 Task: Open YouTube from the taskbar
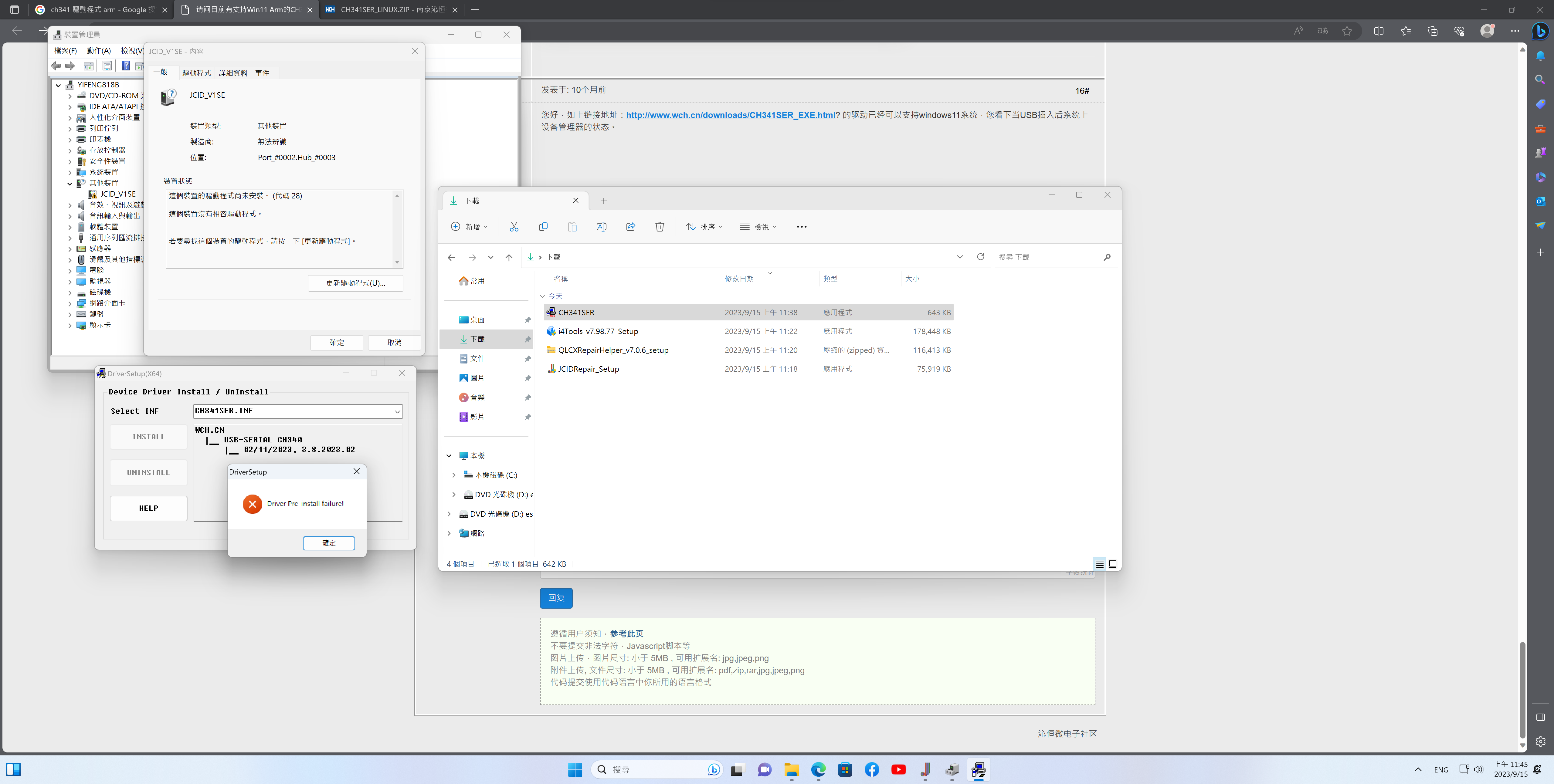click(x=898, y=769)
